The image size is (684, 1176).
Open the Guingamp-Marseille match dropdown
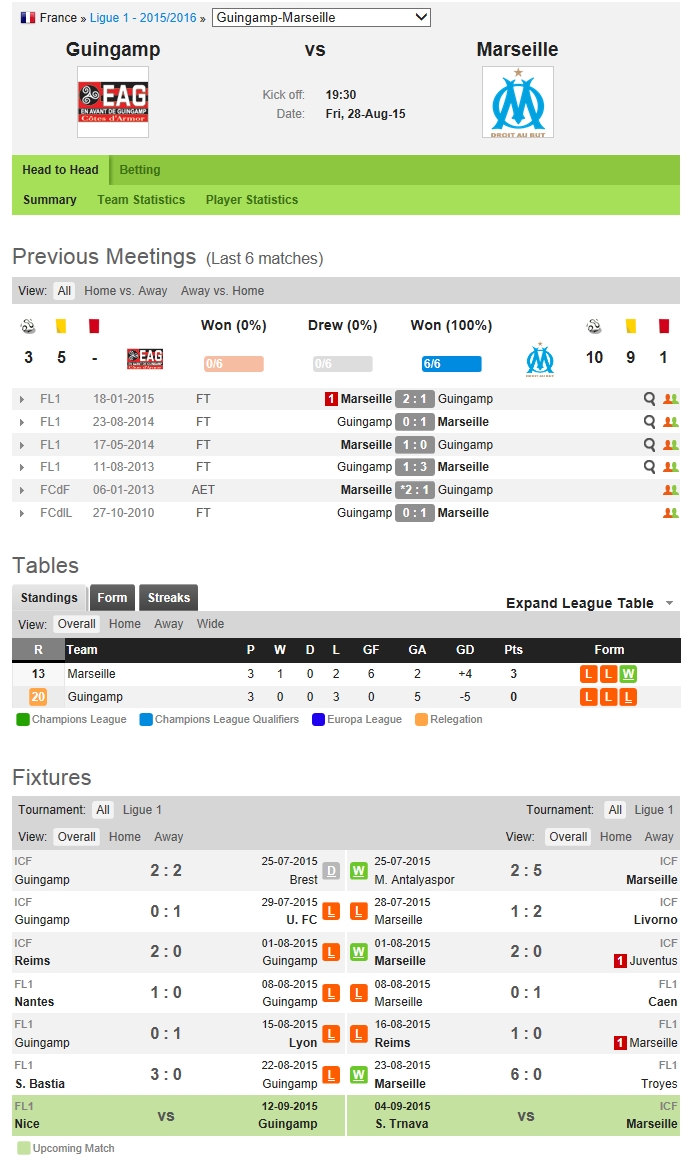pos(322,18)
